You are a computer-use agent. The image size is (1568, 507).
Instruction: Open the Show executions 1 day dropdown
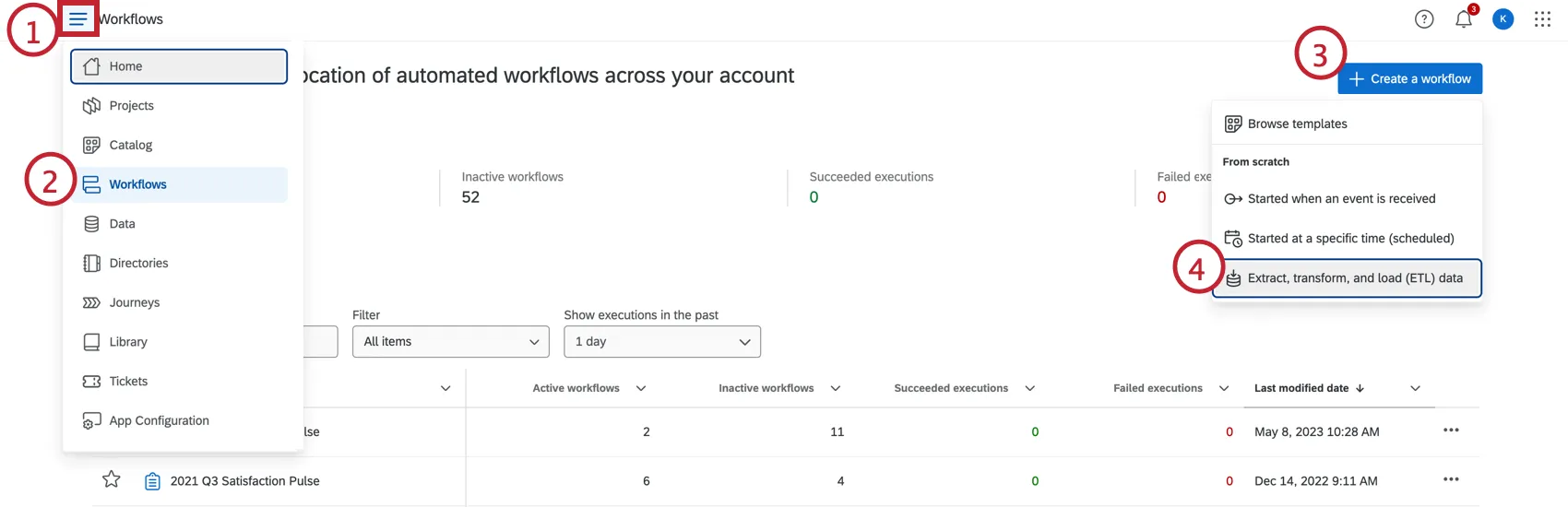(x=662, y=342)
